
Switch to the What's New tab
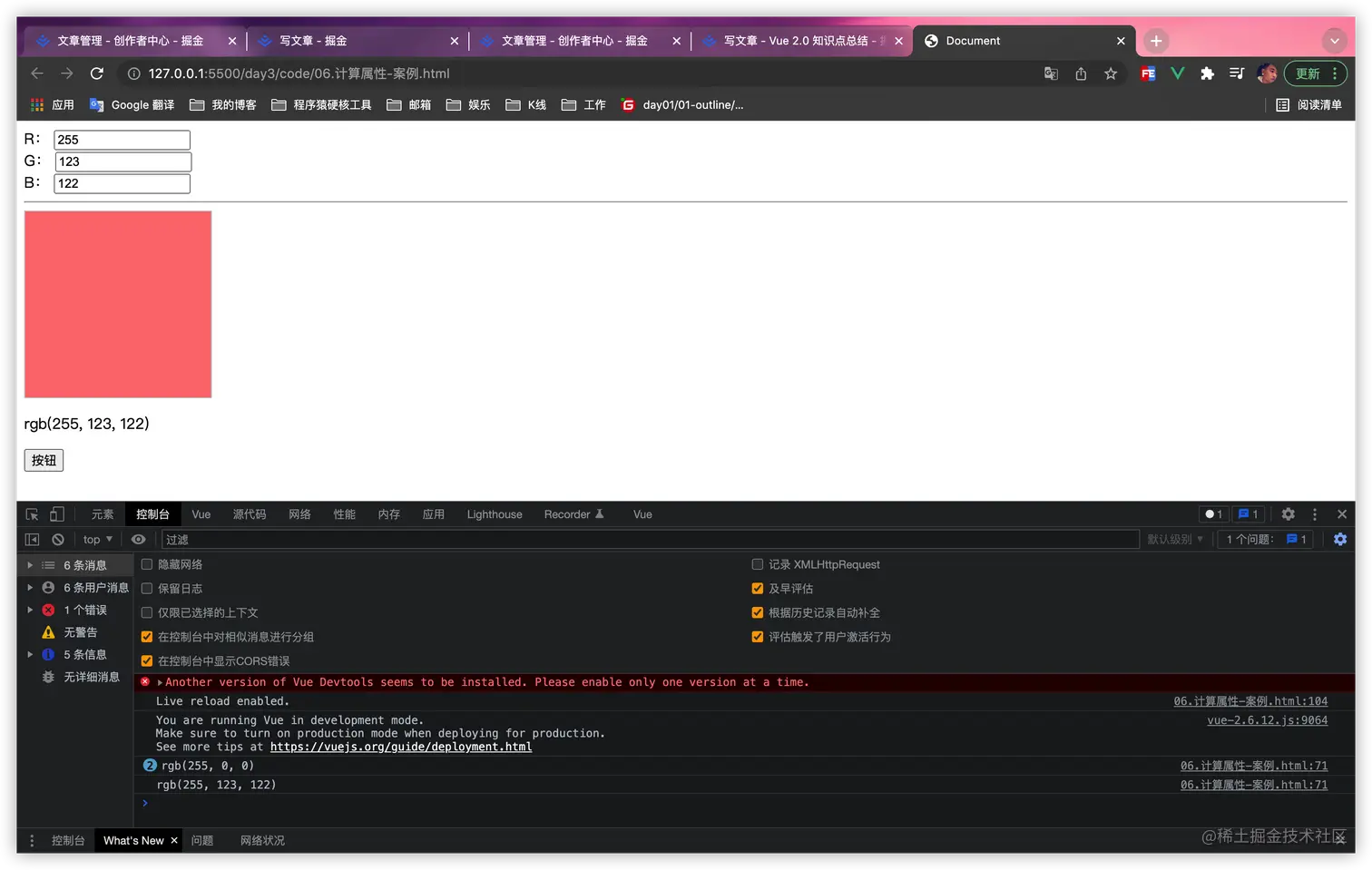(132, 840)
